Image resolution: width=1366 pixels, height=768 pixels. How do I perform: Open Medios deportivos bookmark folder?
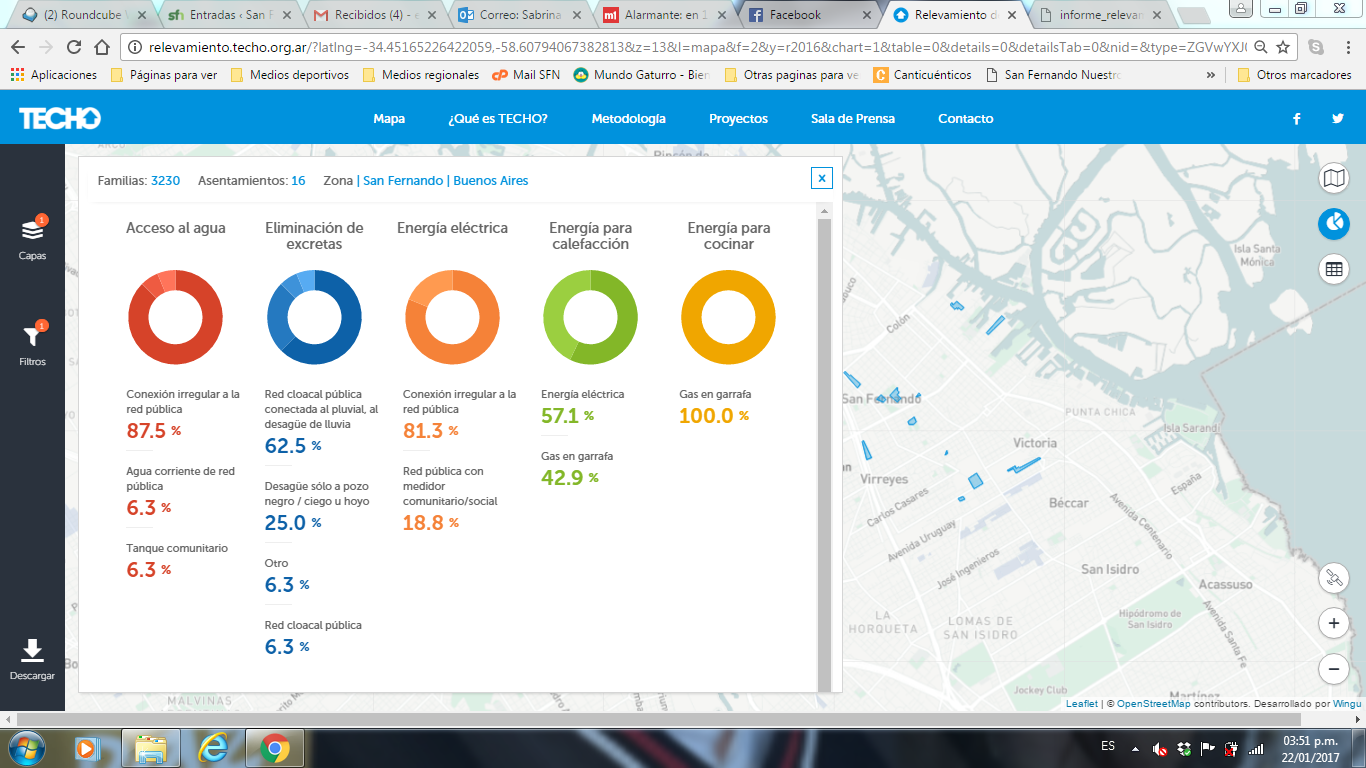coord(290,75)
